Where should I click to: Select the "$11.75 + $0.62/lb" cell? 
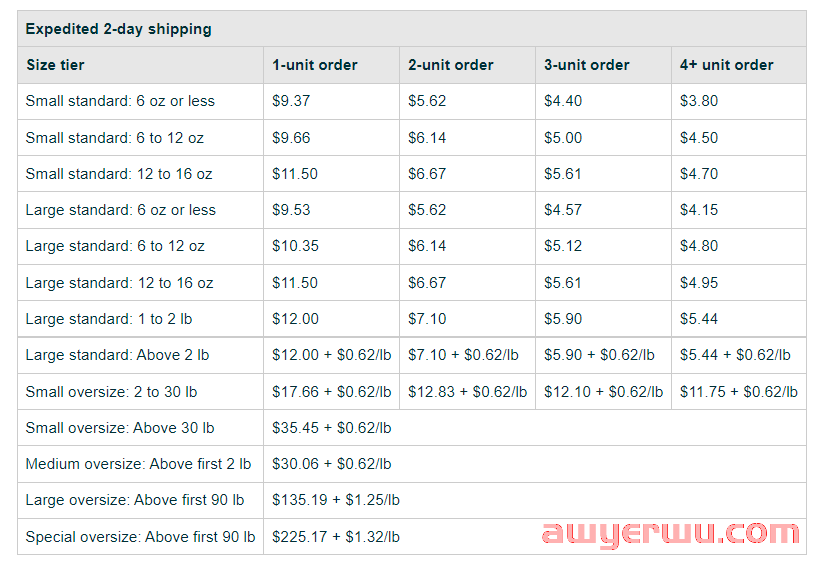pyautogui.click(x=738, y=392)
